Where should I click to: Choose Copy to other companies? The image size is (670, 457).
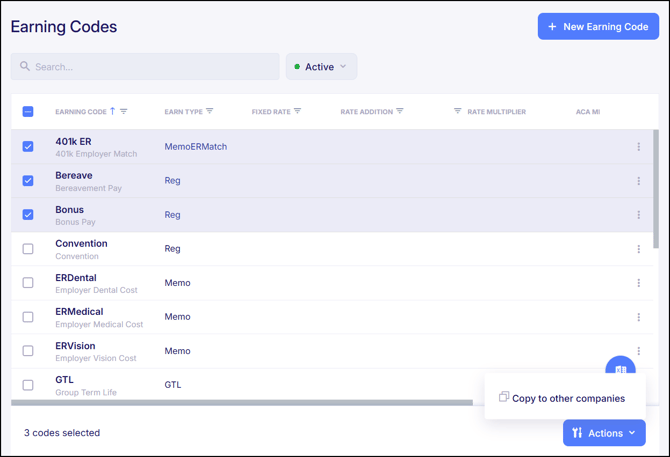click(x=567, y=398)
